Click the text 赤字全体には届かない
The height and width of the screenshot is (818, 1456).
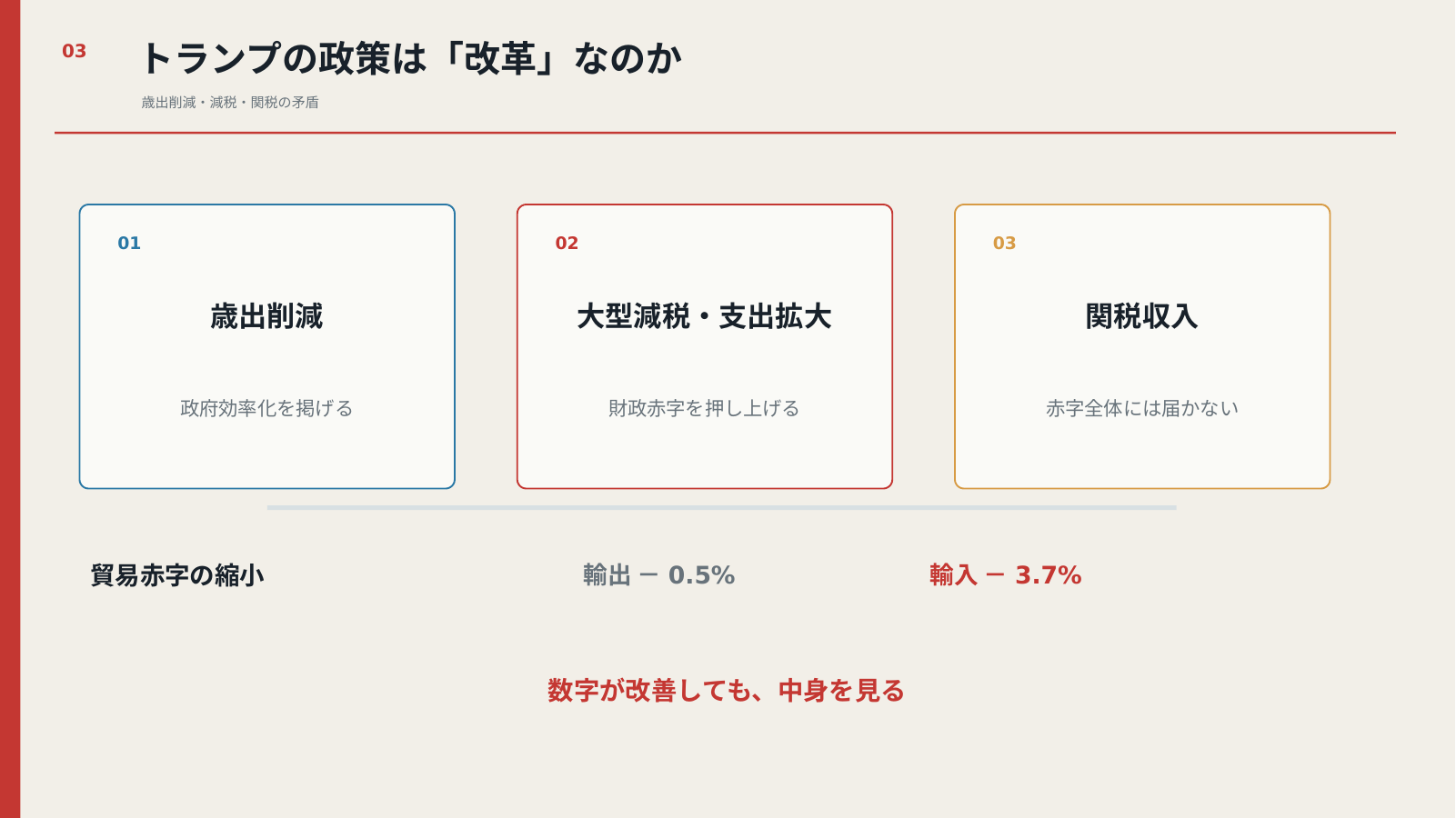(x=1142, y=408)
